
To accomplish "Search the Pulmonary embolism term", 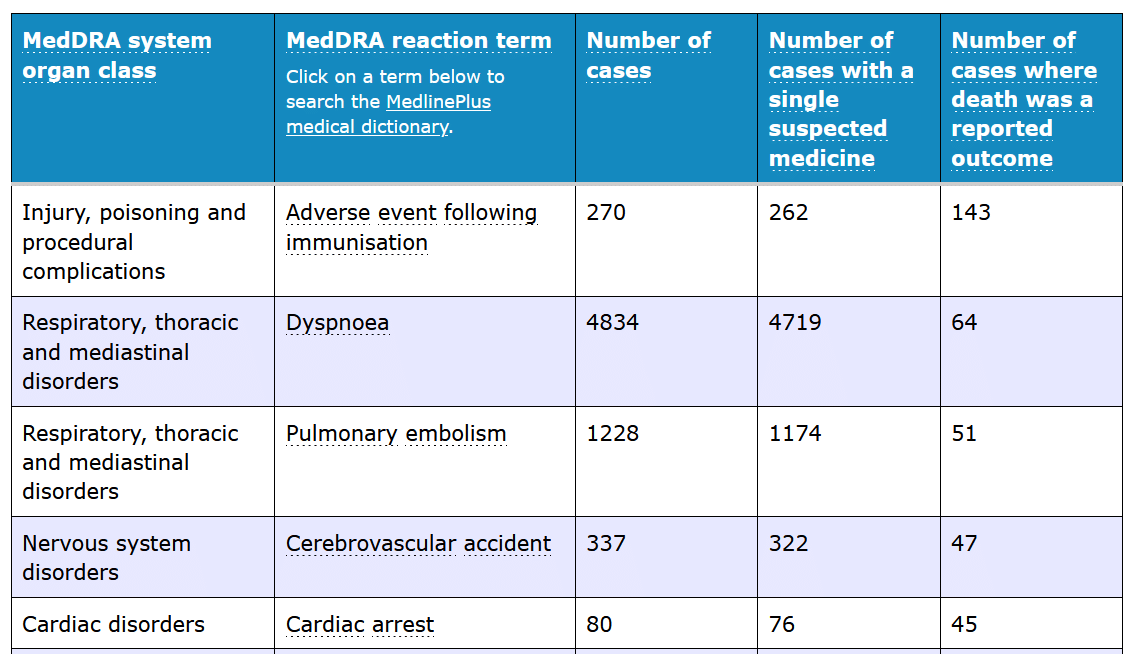I will [x=396, y=434].
